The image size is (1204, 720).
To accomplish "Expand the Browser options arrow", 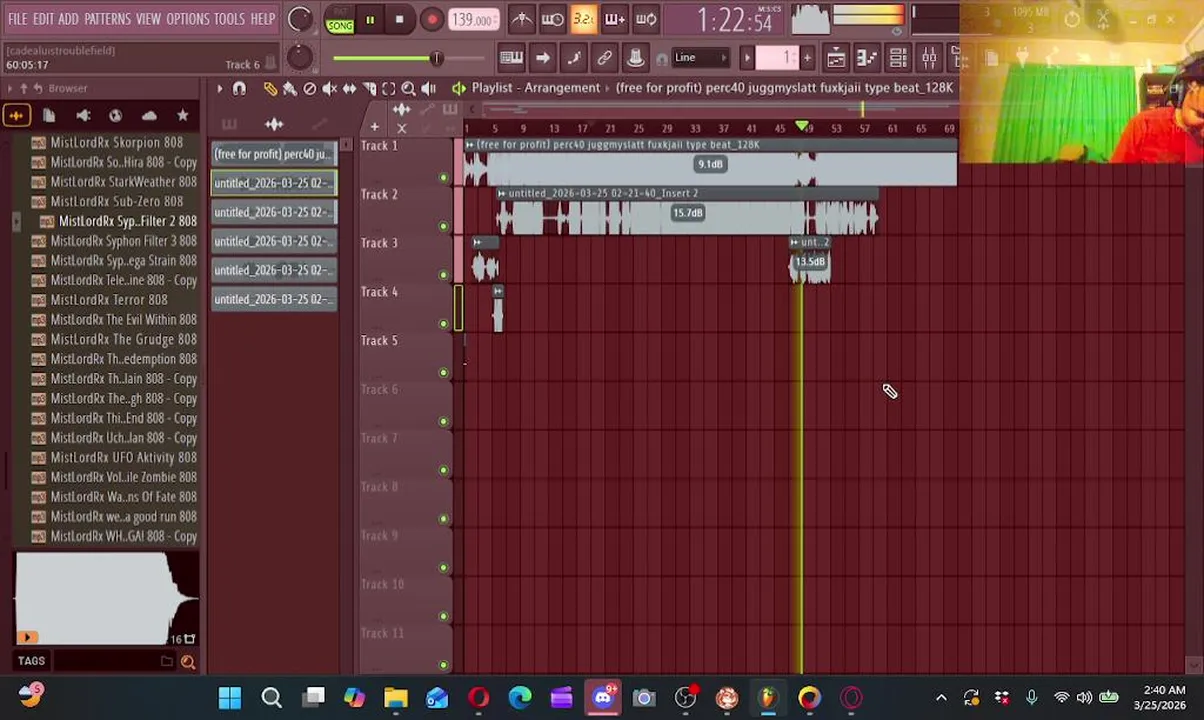I will (x=10, y=88).
